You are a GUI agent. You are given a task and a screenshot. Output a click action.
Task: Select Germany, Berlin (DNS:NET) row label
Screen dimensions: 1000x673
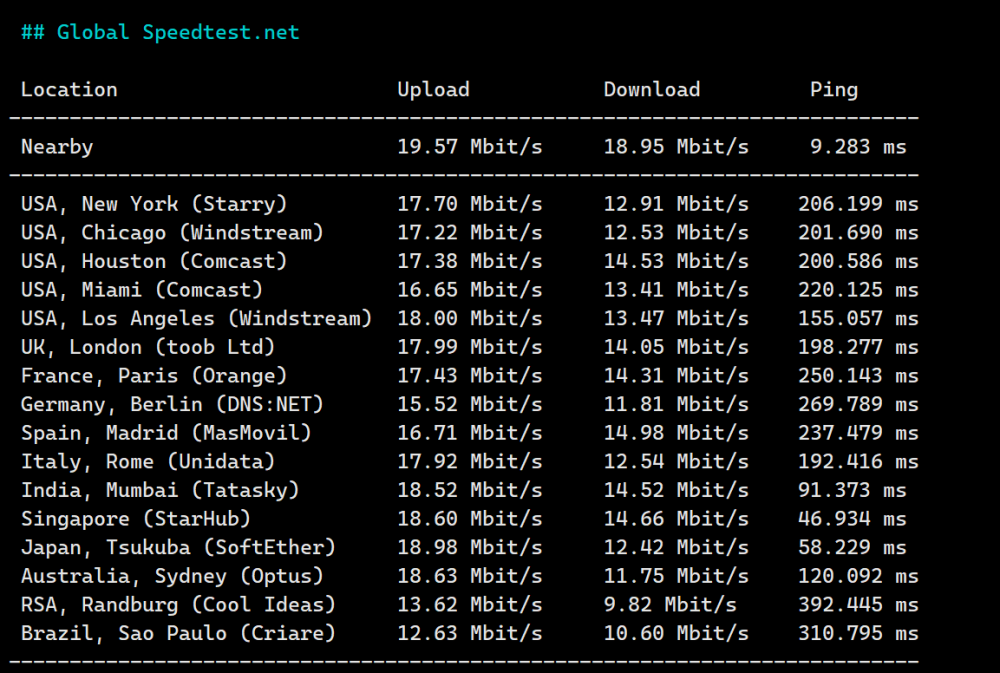coord(172,405)
